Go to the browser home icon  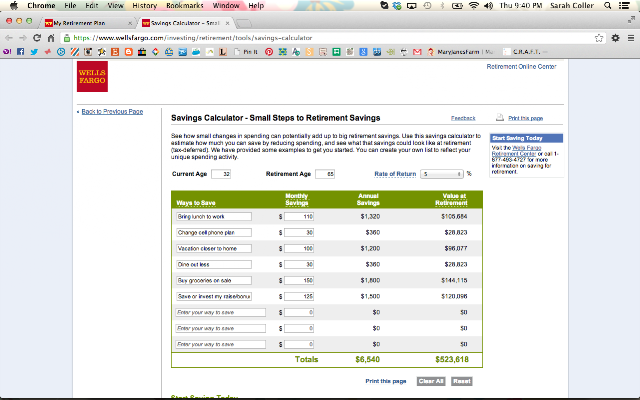pos(51,38)
